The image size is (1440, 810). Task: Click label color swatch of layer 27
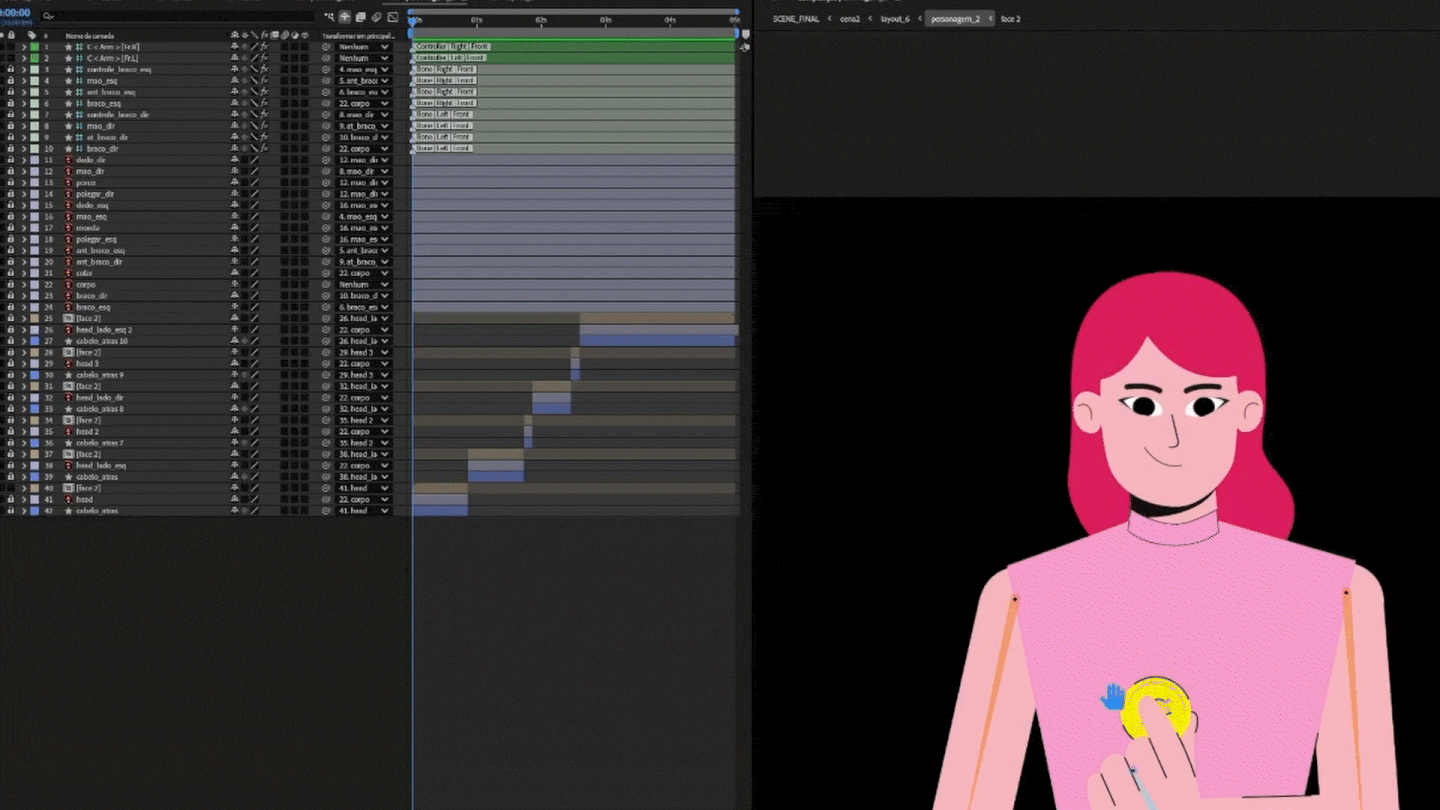34,341
